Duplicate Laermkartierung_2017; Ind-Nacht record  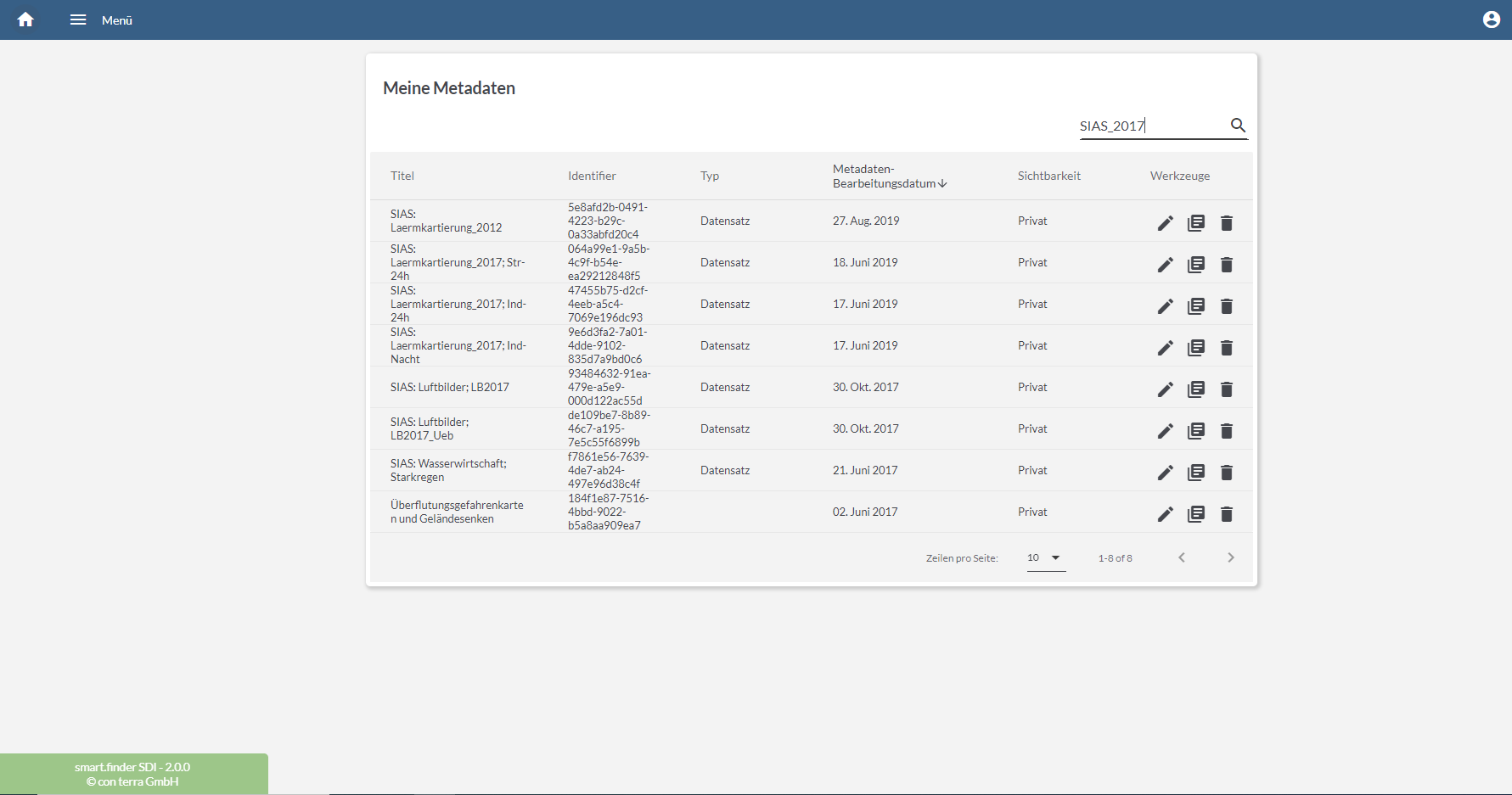[1196, 348]
